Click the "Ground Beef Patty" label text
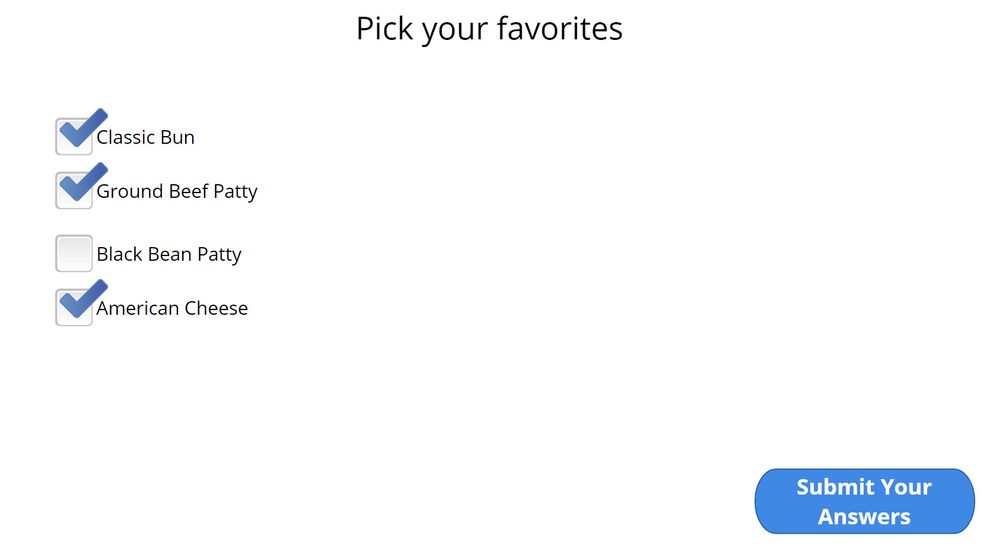This screenshot has width=999, height=550. point(177,192)
